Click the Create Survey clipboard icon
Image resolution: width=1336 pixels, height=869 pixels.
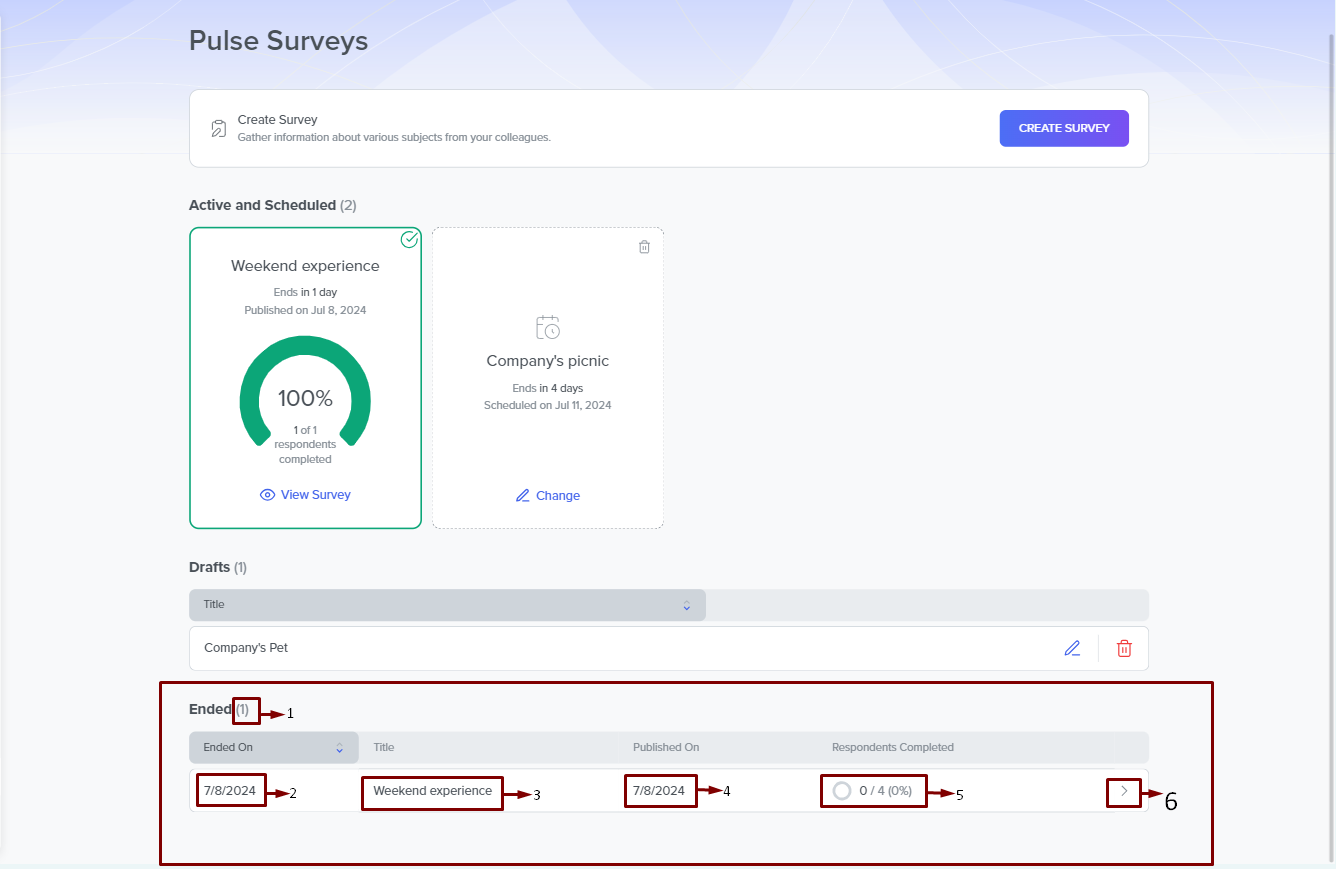point(218,129)
